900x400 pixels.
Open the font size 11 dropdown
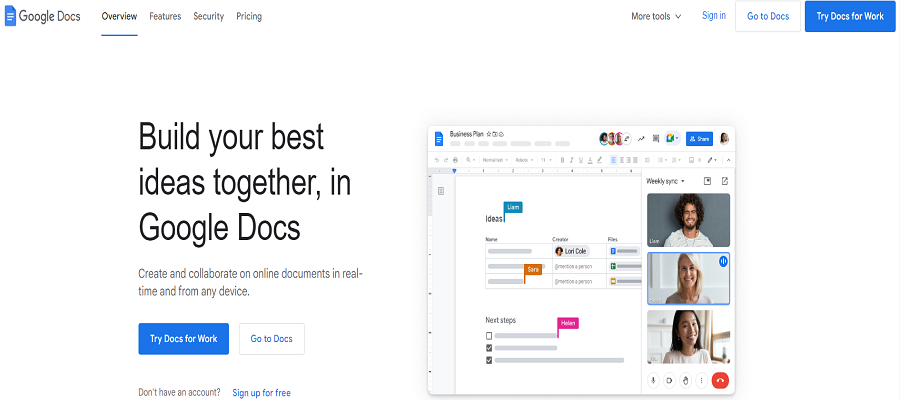(x=546, y=160)
